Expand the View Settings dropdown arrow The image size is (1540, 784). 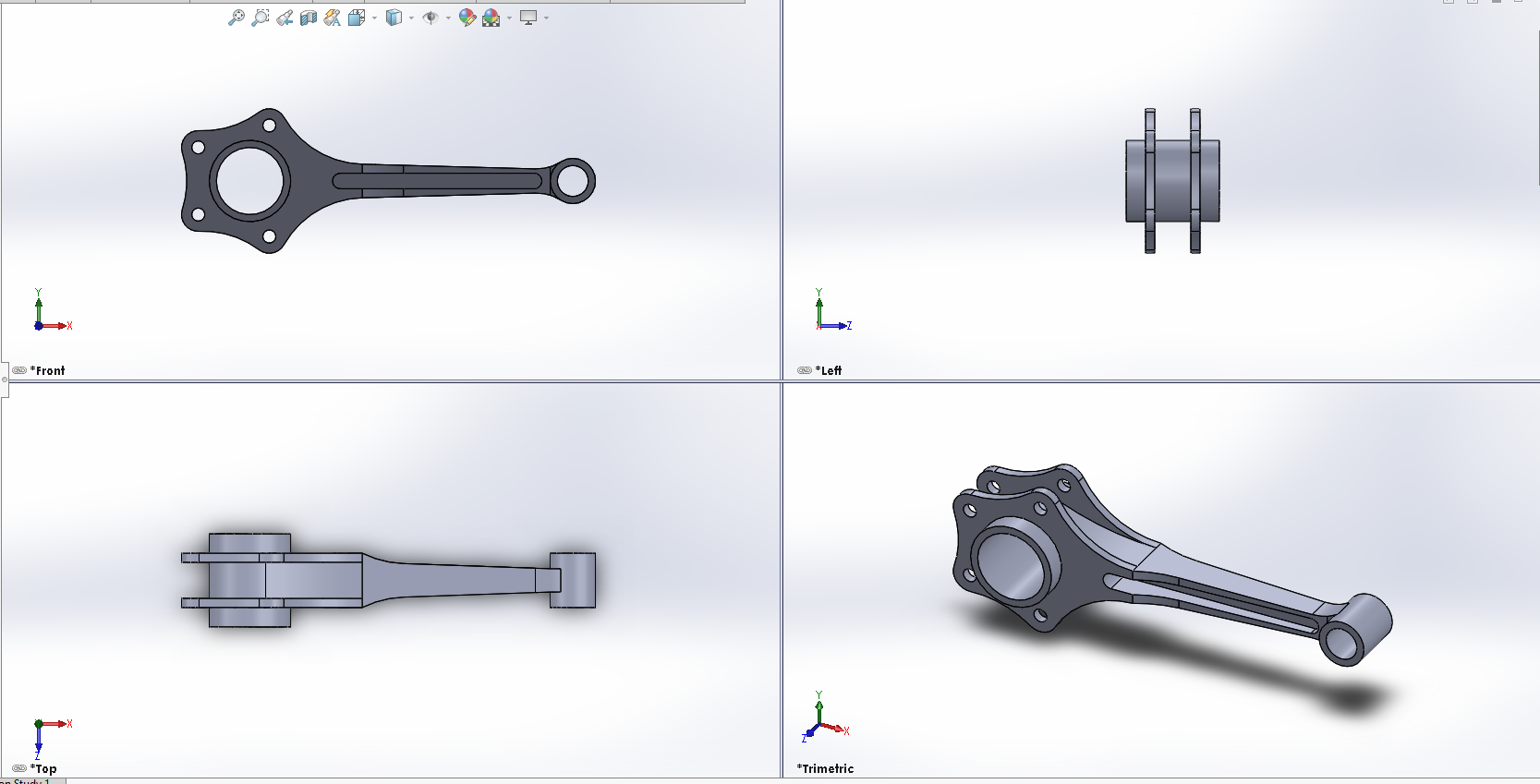click(546, 18)
